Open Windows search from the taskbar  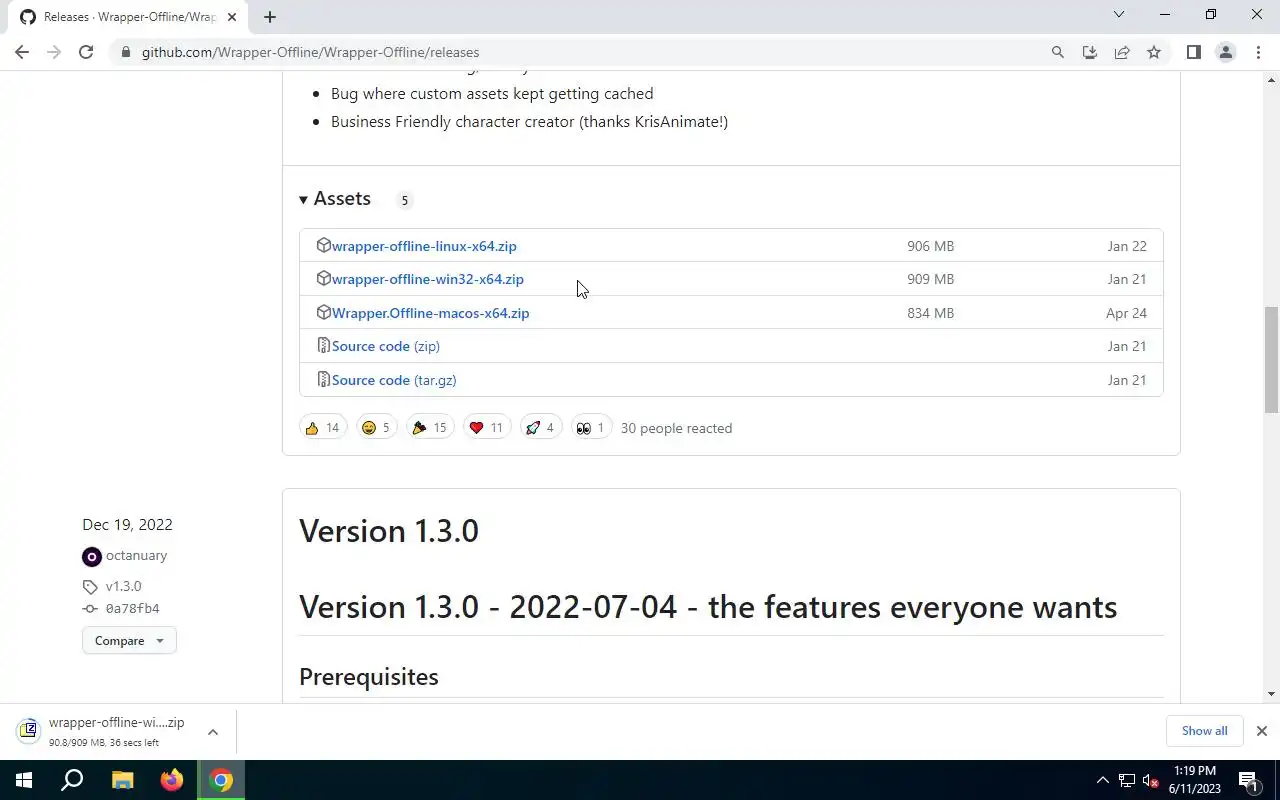click(x=73, y=780)
